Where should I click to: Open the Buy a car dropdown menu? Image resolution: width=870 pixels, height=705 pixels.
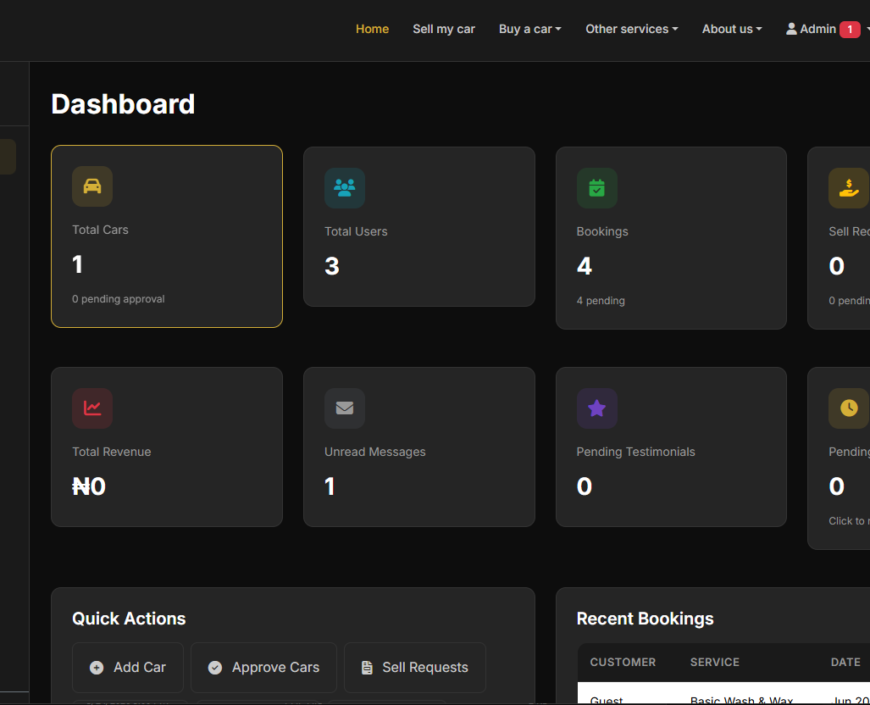(530, 29)
